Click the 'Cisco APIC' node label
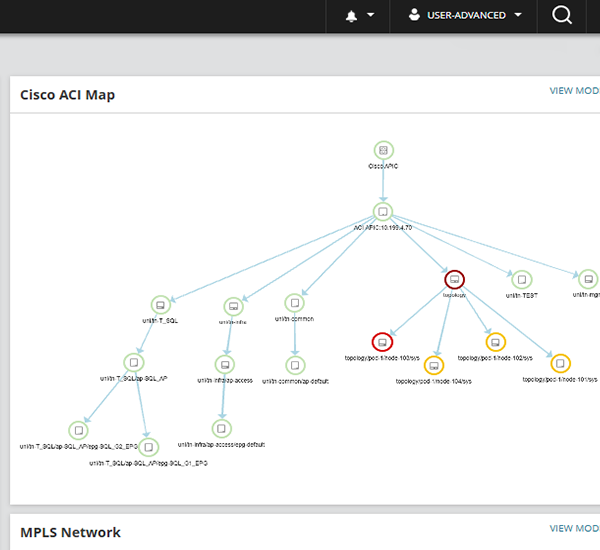The height and width of the screenshot is (550, 600). tap(383, 166)
